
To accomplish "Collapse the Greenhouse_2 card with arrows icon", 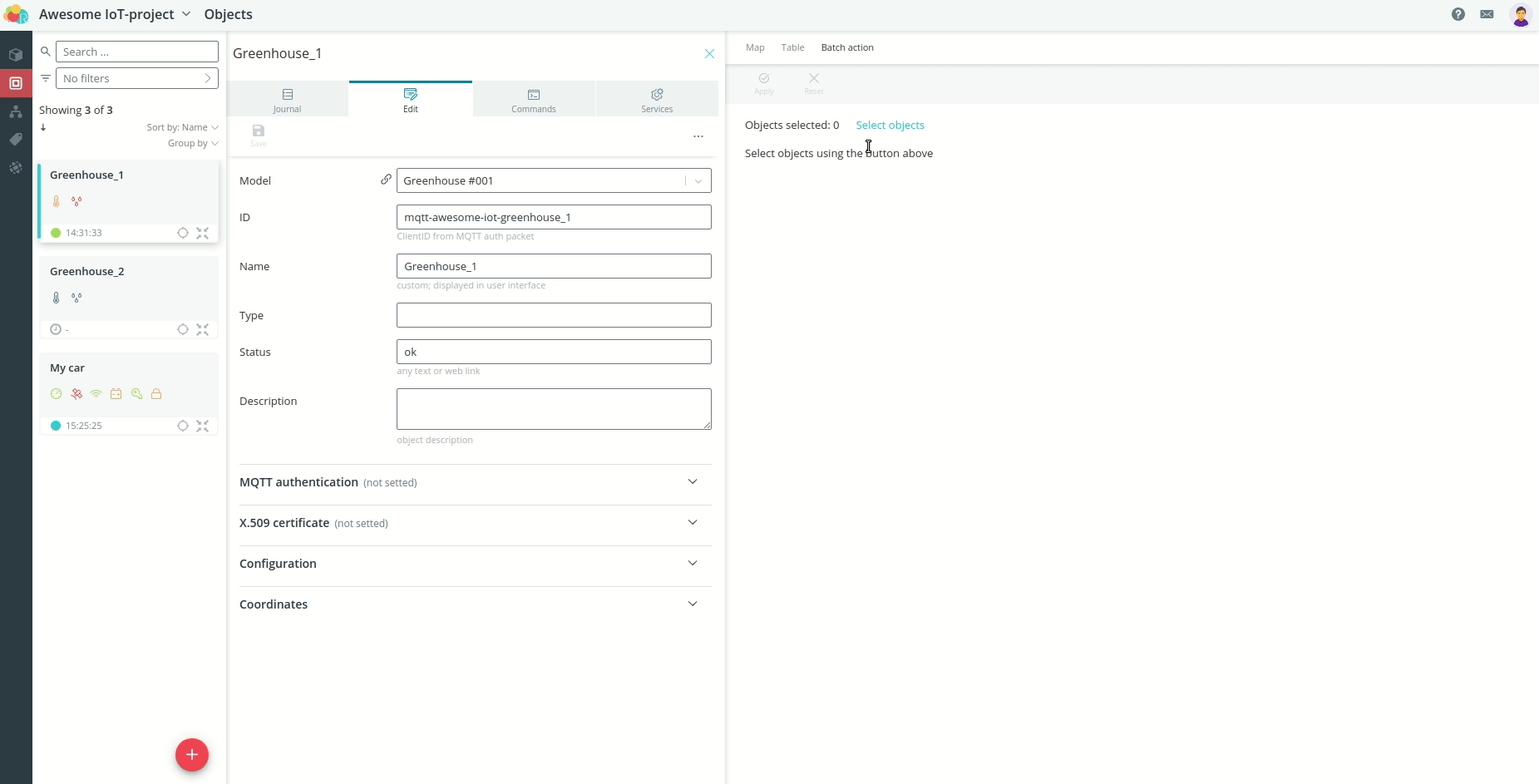I will click(x=203, y=329).
